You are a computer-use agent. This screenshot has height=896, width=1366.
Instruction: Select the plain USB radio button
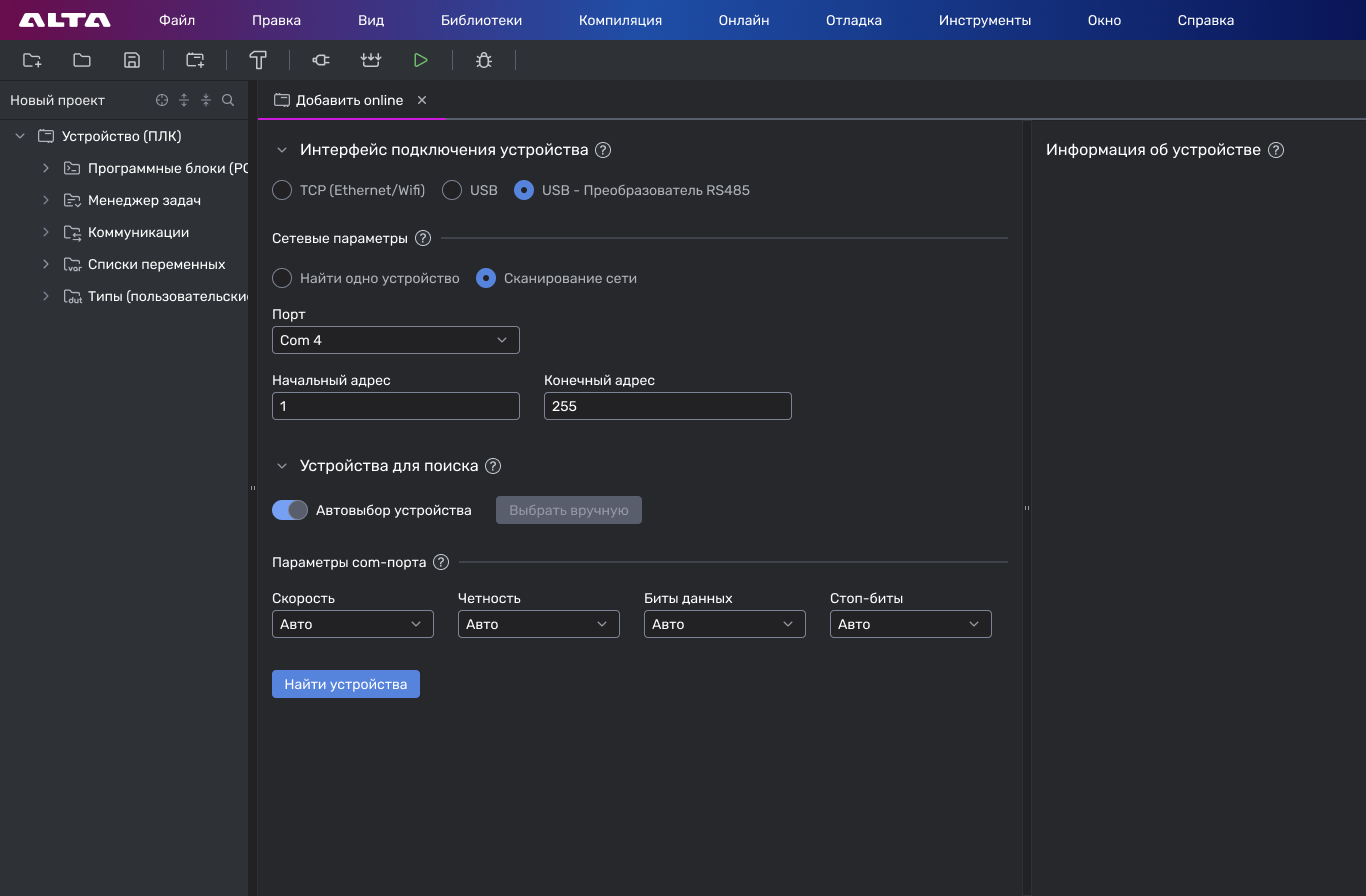coord(452,190)
